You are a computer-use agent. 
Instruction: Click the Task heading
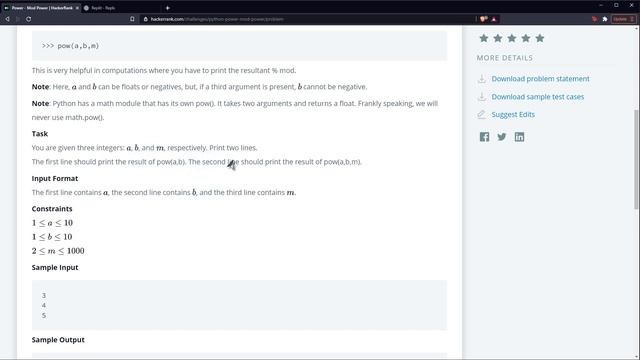[x=40, y=134]
